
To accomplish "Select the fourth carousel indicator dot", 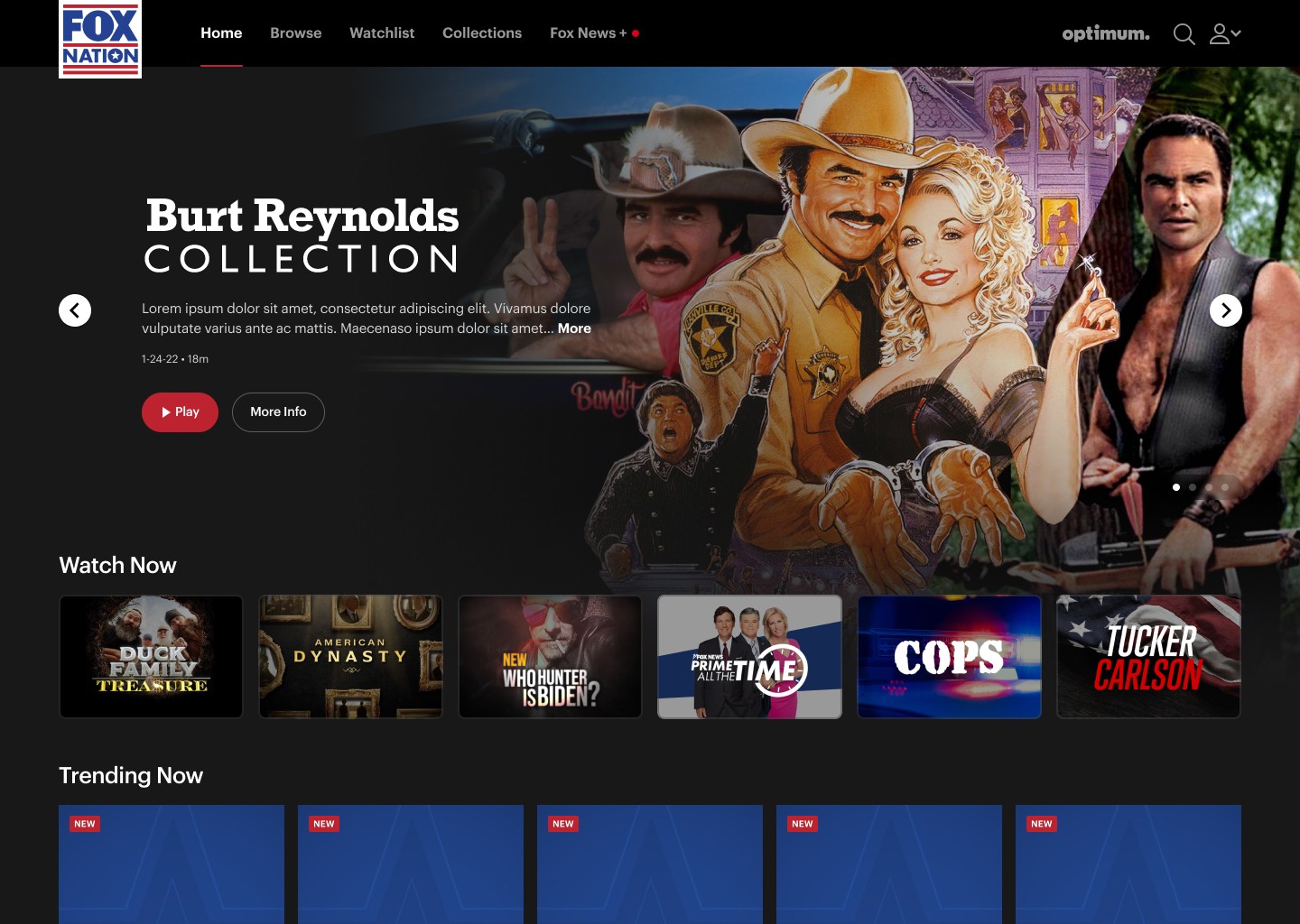I will click(1225, 487).
